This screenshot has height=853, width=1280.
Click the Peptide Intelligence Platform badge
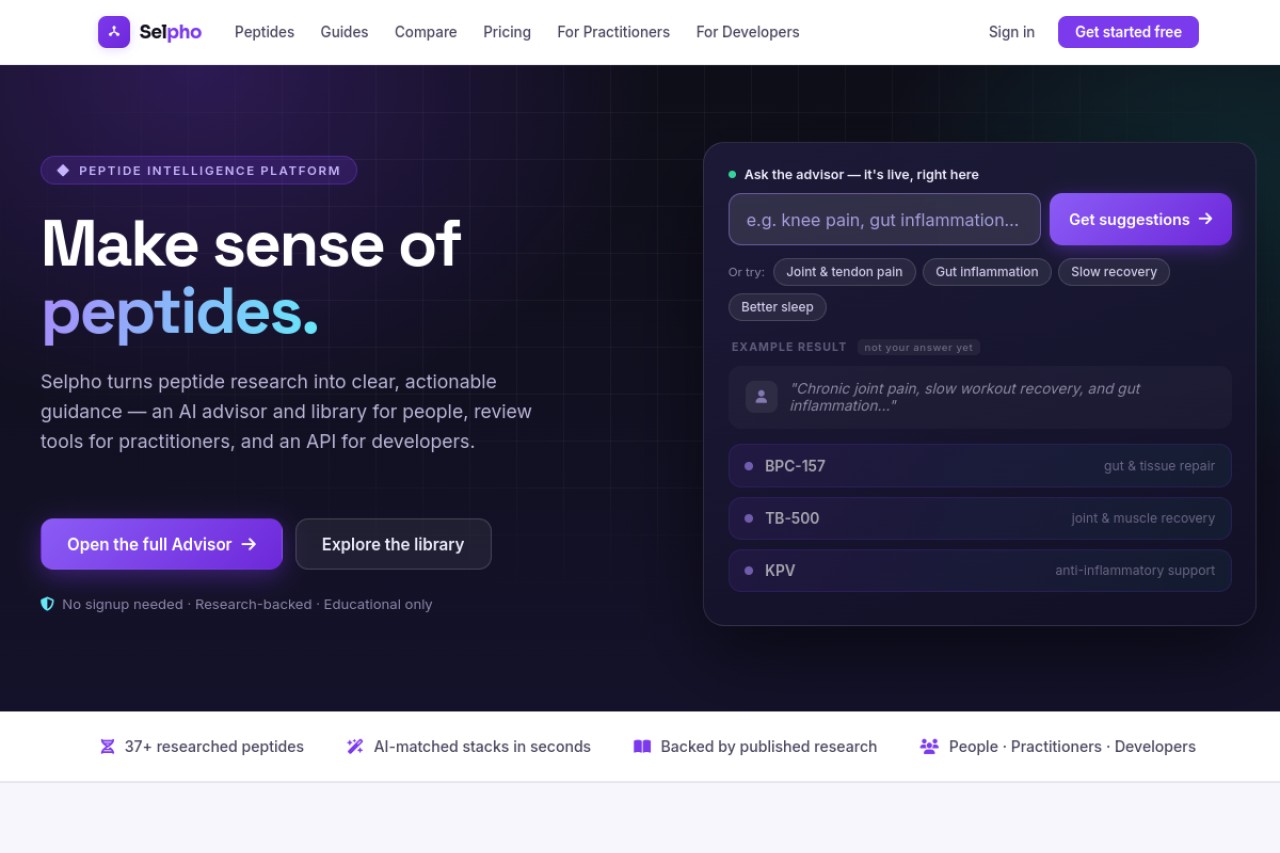pos(199,170)
